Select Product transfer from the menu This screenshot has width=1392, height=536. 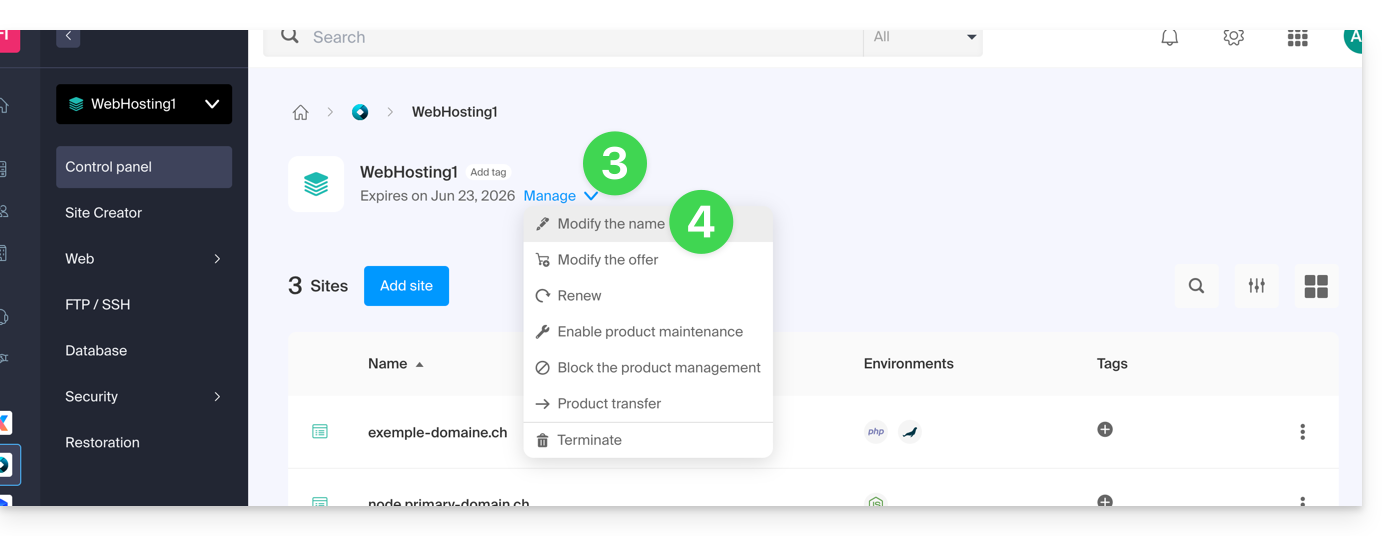pos(608,404)
